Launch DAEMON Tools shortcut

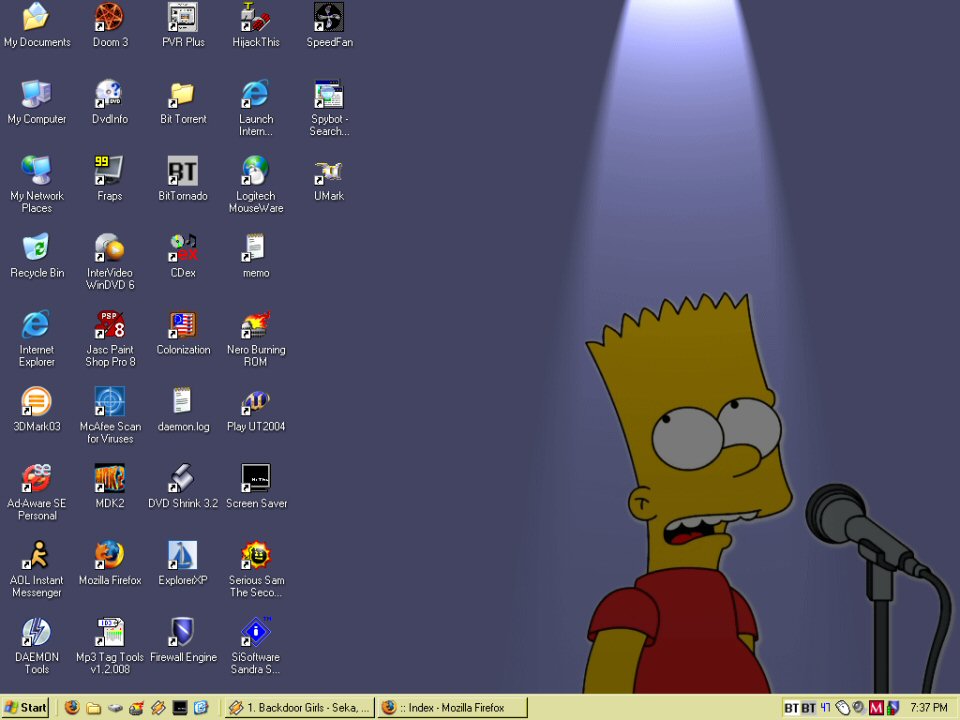pos(37,645)
